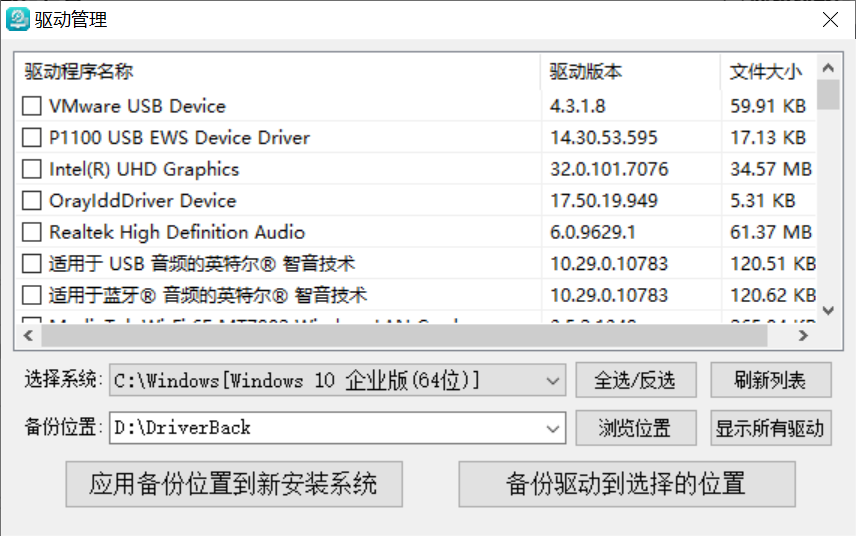Close the 驱动管理 window
Screen dimensions: 856x536
pos(830,20)
